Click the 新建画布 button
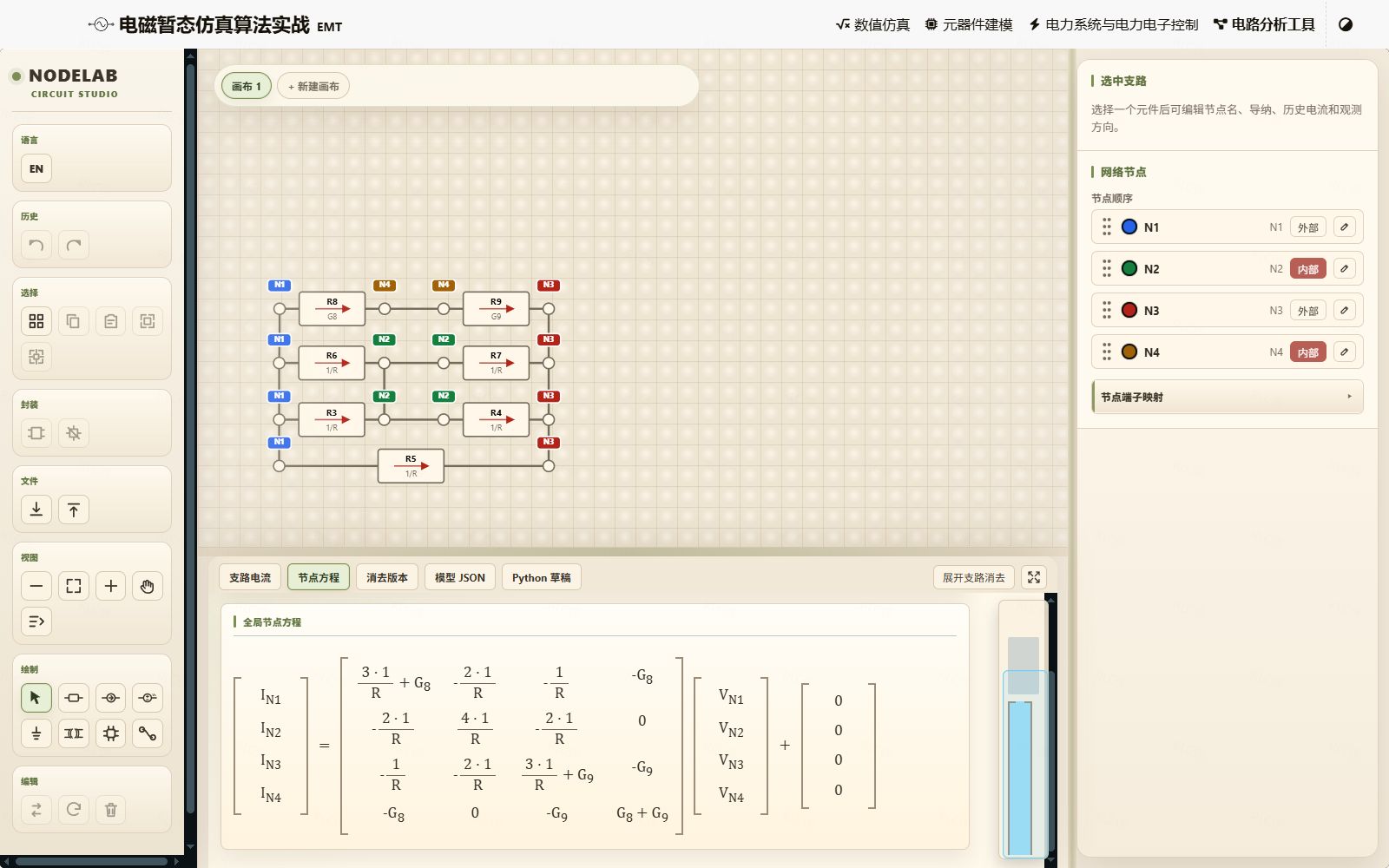Viewport: 1389px width, 868px height. pos(313,86)
